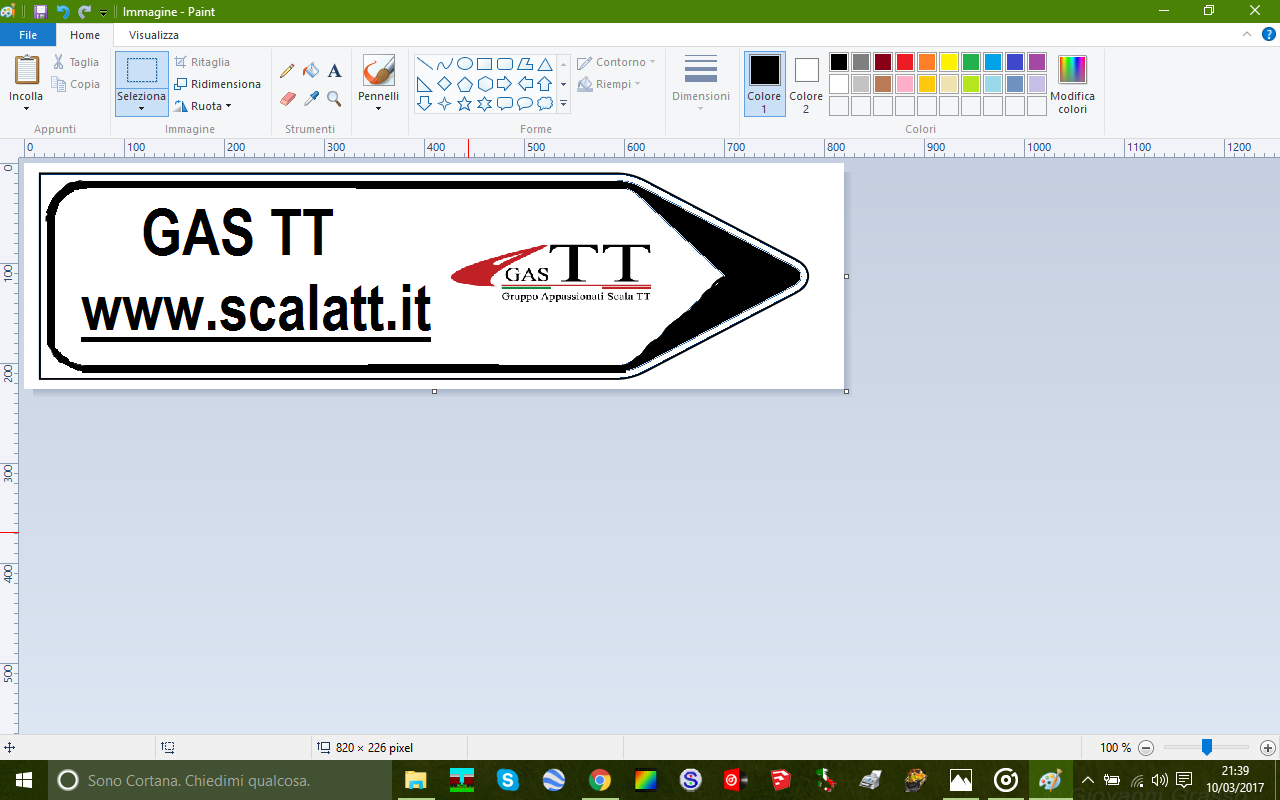Click the Pennelli brush icon
This screenshot has width=1280, height=800.
pos(378,71)
